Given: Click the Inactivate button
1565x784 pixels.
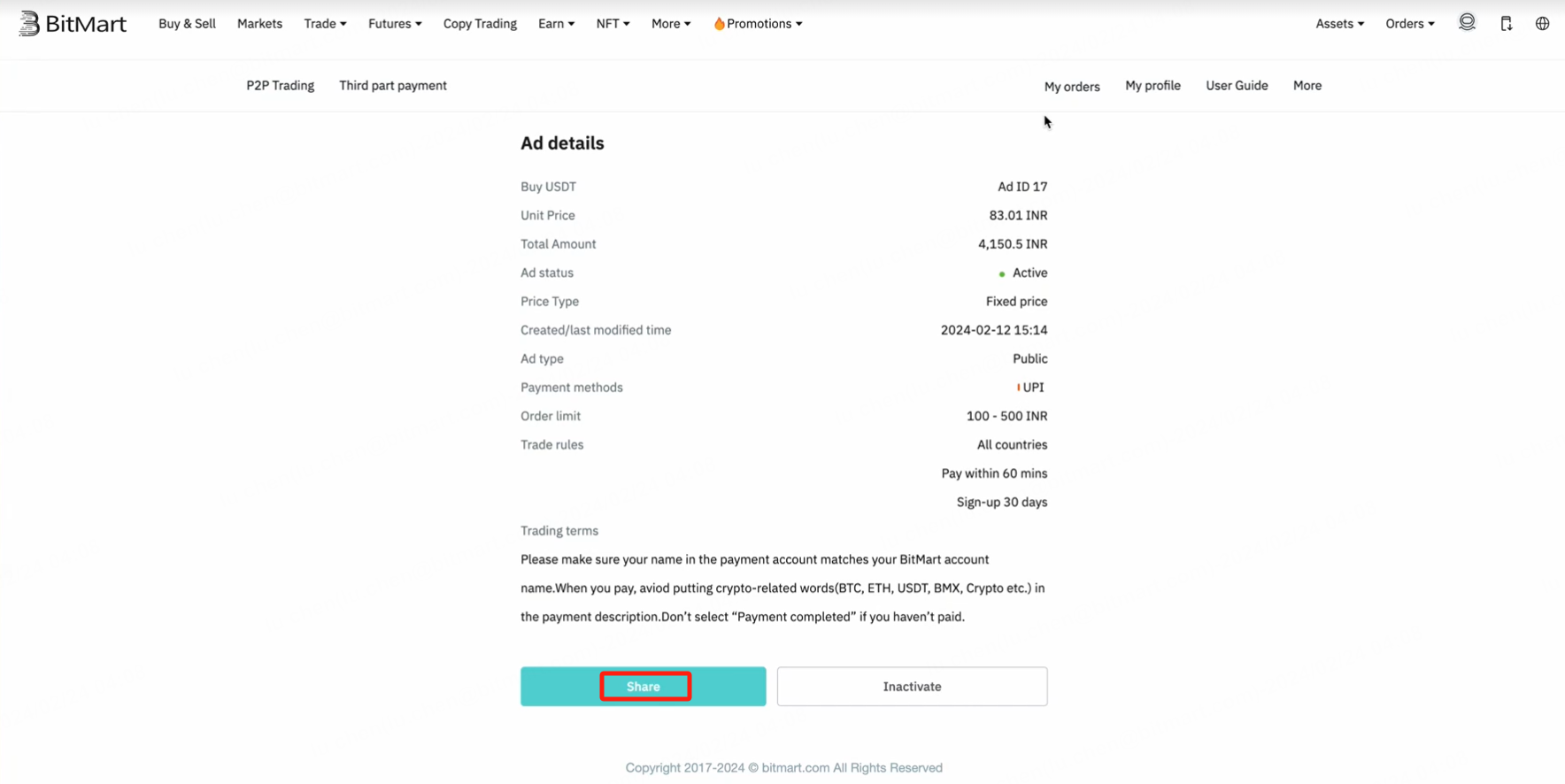Looking at the screenshot, I should click(912, 687).
